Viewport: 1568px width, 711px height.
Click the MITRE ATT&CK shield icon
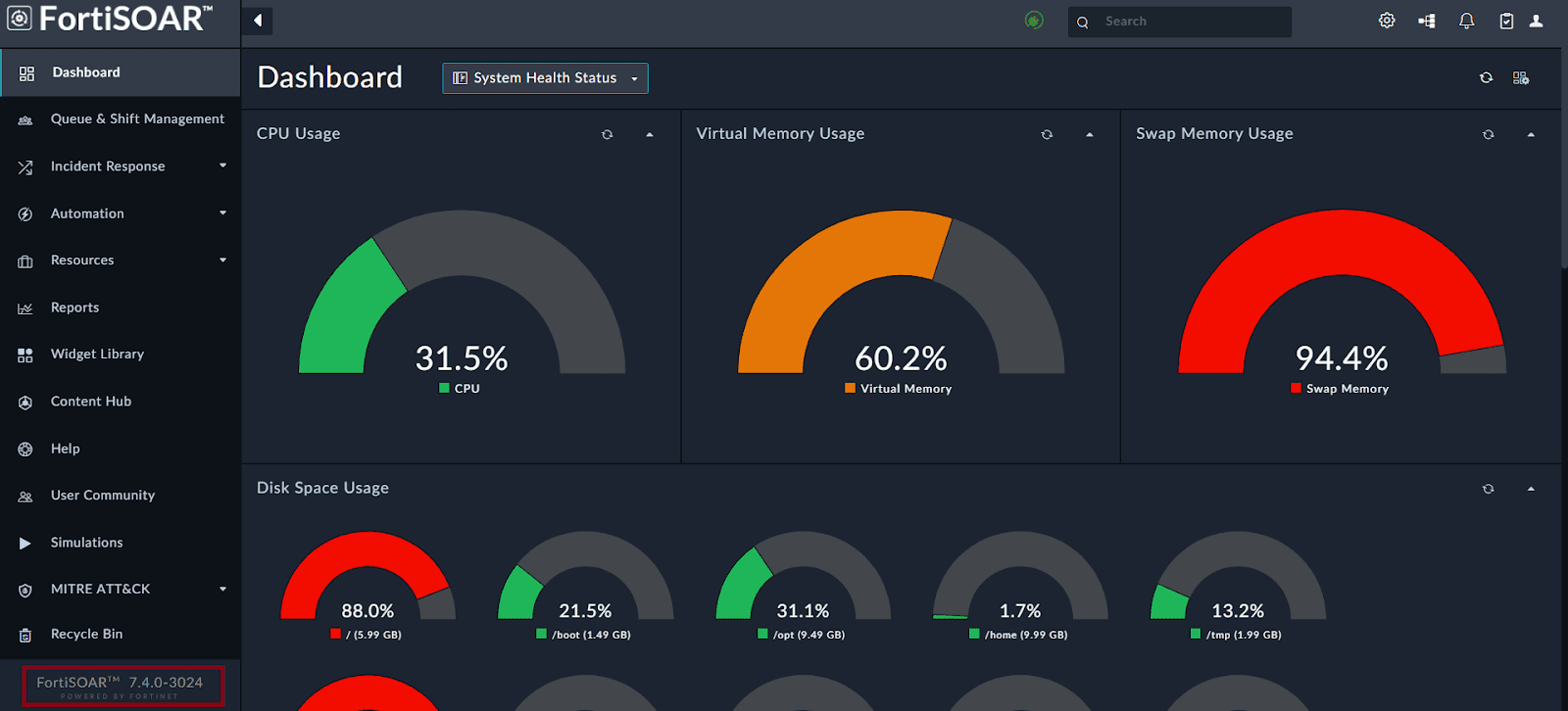25,590
